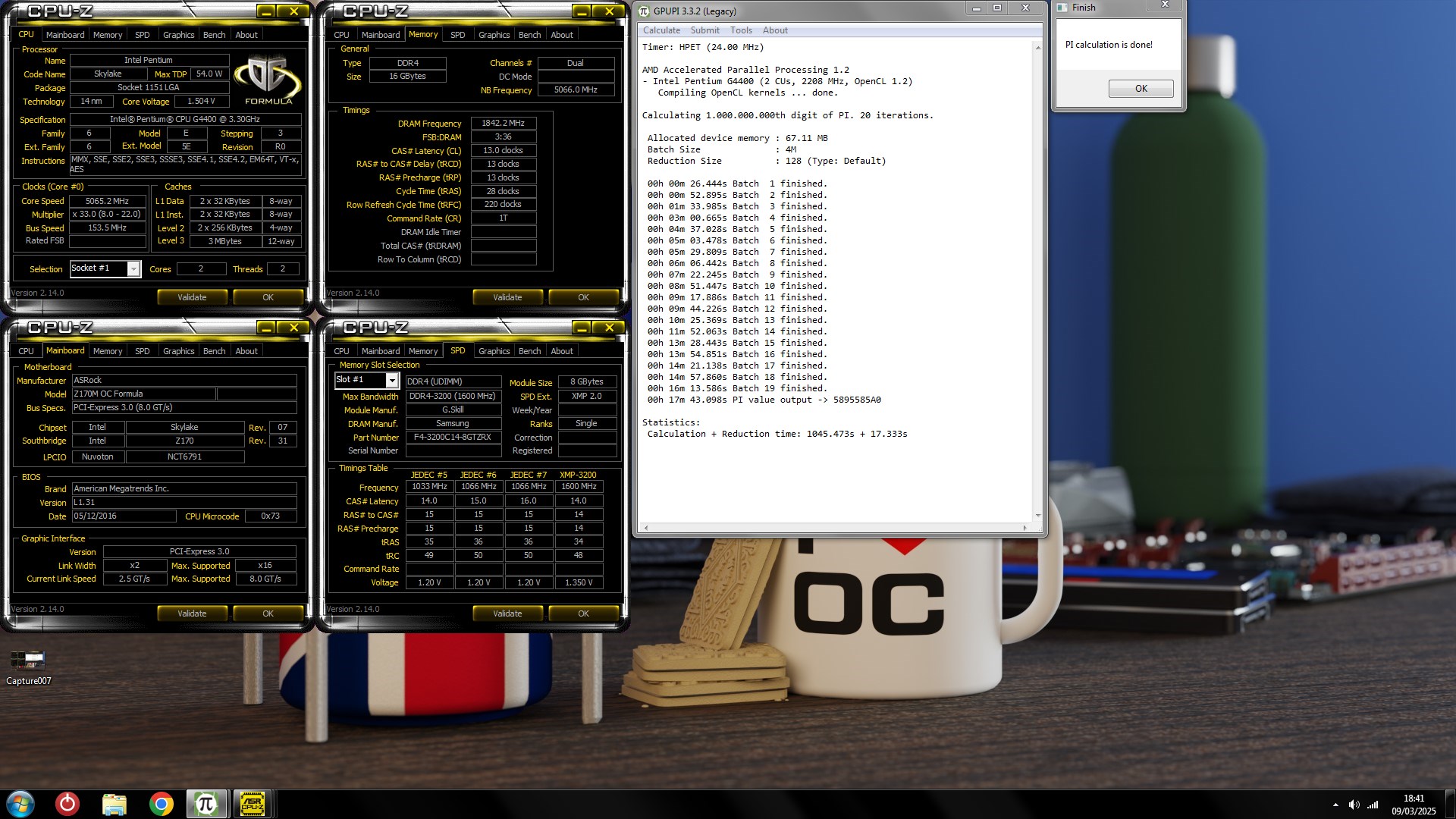Click the GPUPI title bar pi icon
1456x819 pixels.
[645, 11]
